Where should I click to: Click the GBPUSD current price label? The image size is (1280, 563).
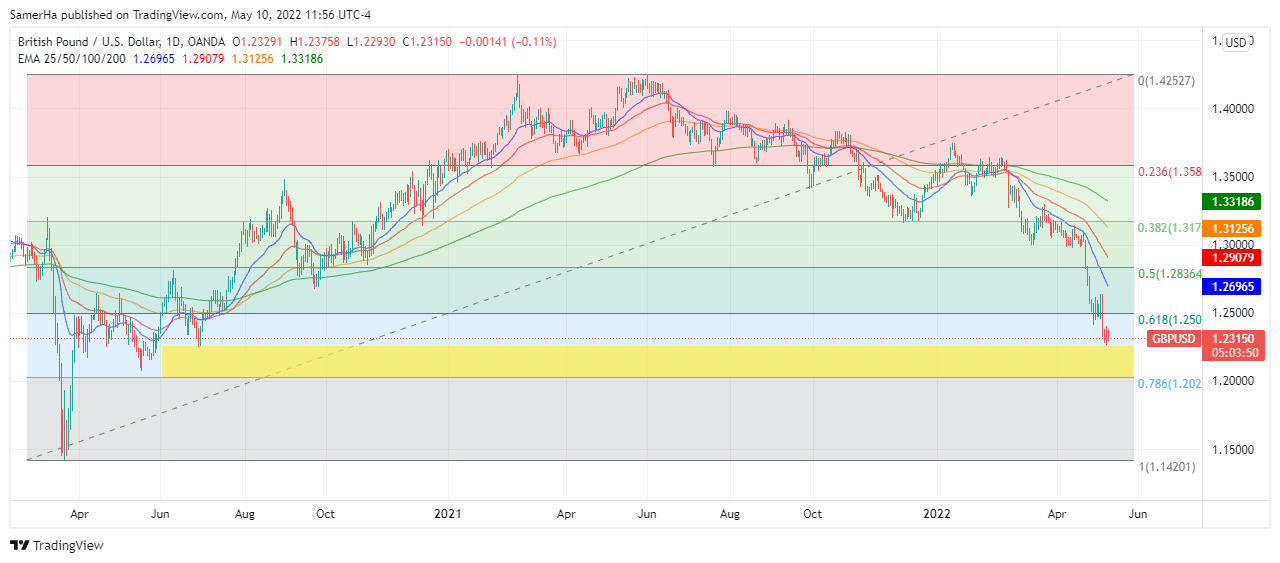click(x=1175, y=338)
